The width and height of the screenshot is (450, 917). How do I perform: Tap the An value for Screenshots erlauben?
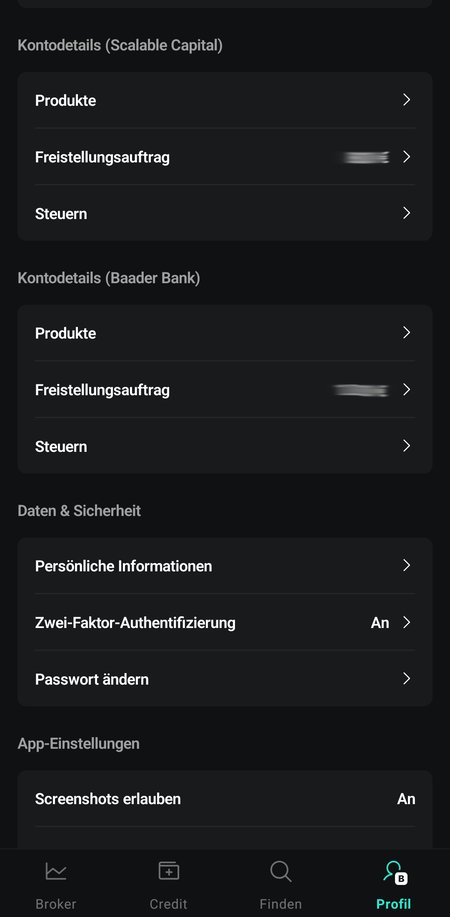point(406,799)
